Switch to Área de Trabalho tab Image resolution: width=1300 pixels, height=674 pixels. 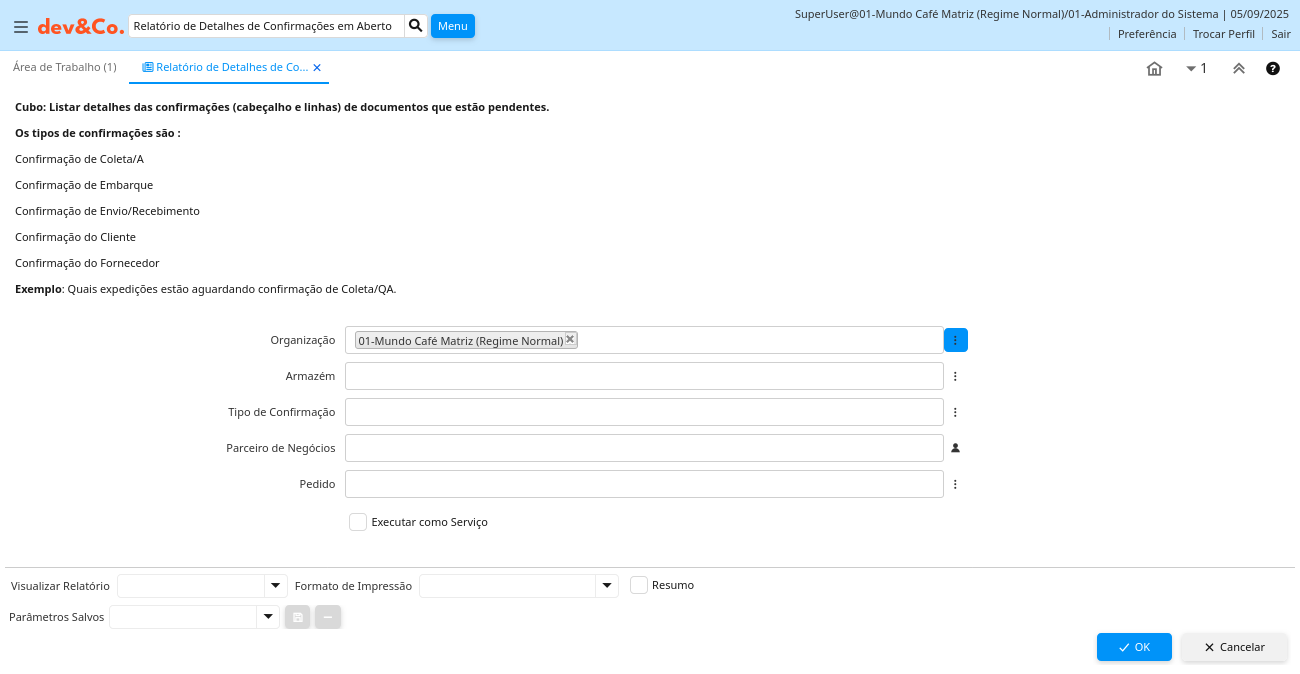(64, 67)
